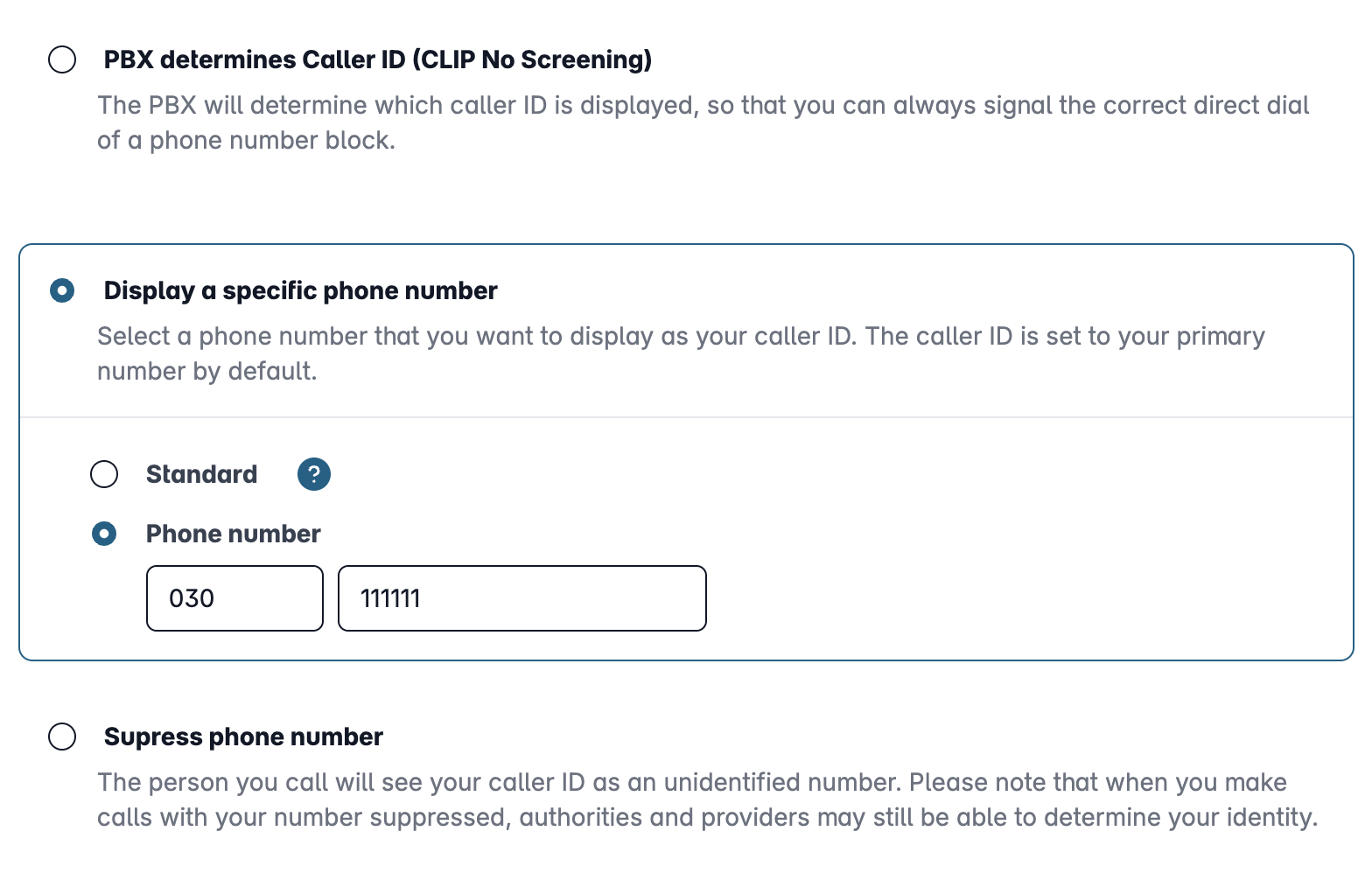Select the Standard radio option
Image resolution: width=1372 pixels, height=887 pixels.
click(104, 474)
